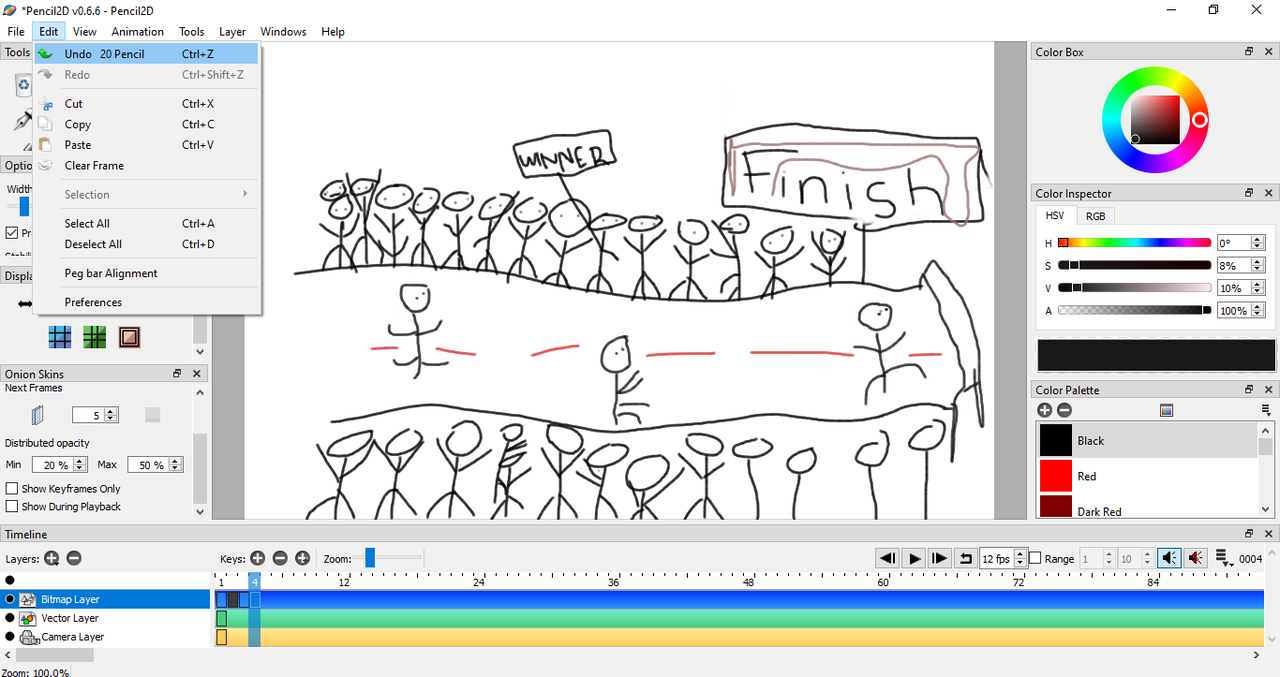The height and width of the screenshot is (677, 1280).
Task: Pick a hue on the color wheel
Action: (x=1155, y=120)
